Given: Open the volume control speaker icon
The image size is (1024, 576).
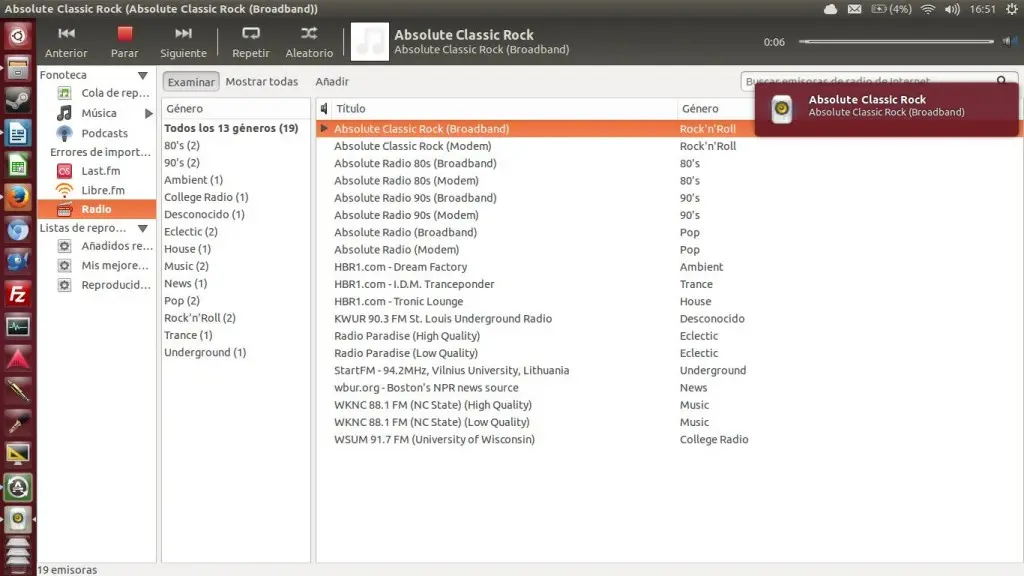Looking at the screenshot, I should tap(1009, 42).
